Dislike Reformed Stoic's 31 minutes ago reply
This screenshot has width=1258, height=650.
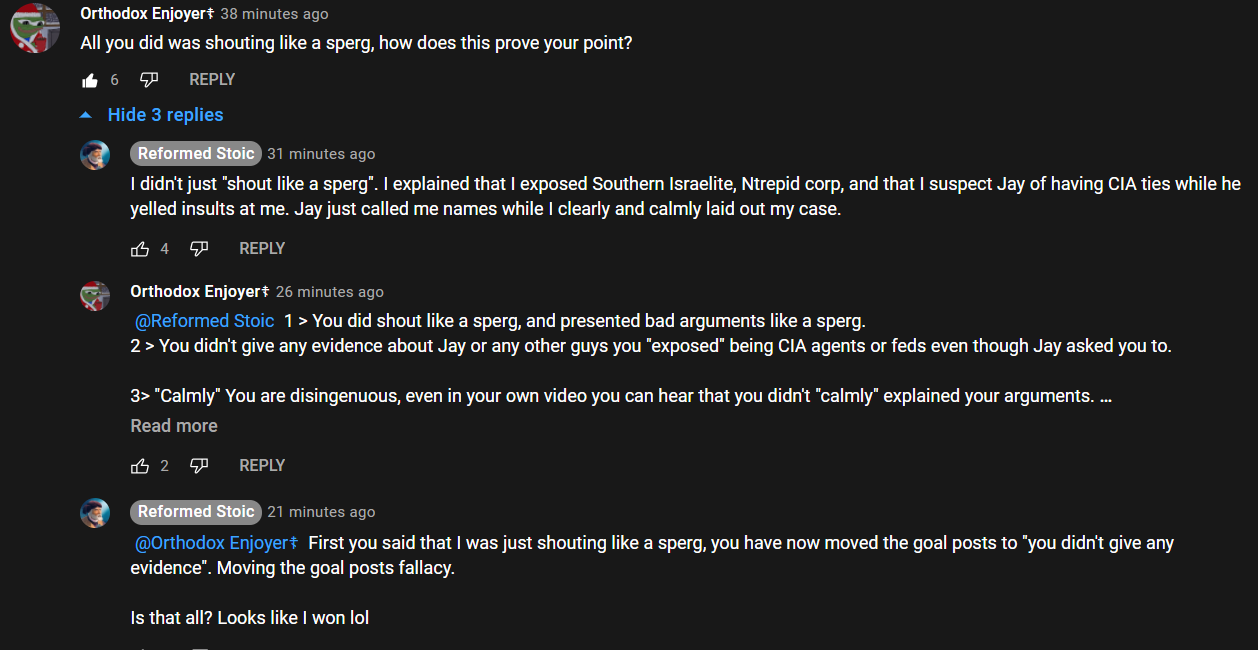pyautogui.click(x=199, y=249)
